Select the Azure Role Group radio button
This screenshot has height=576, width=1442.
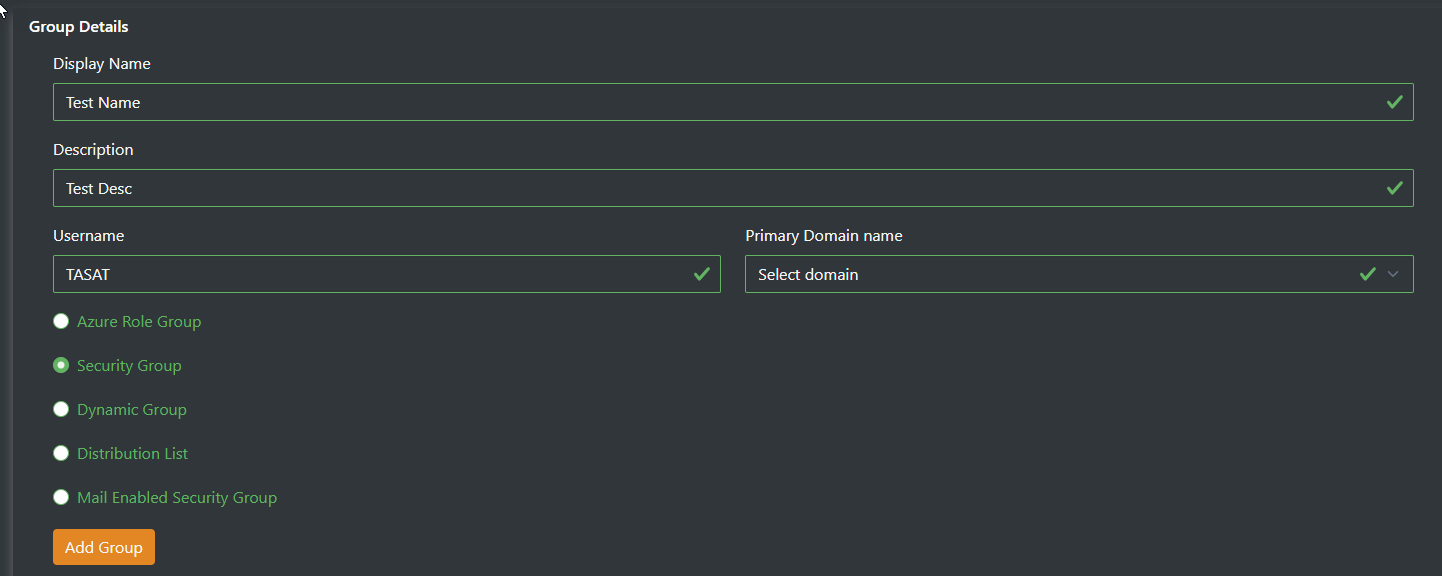coord(61,321)
